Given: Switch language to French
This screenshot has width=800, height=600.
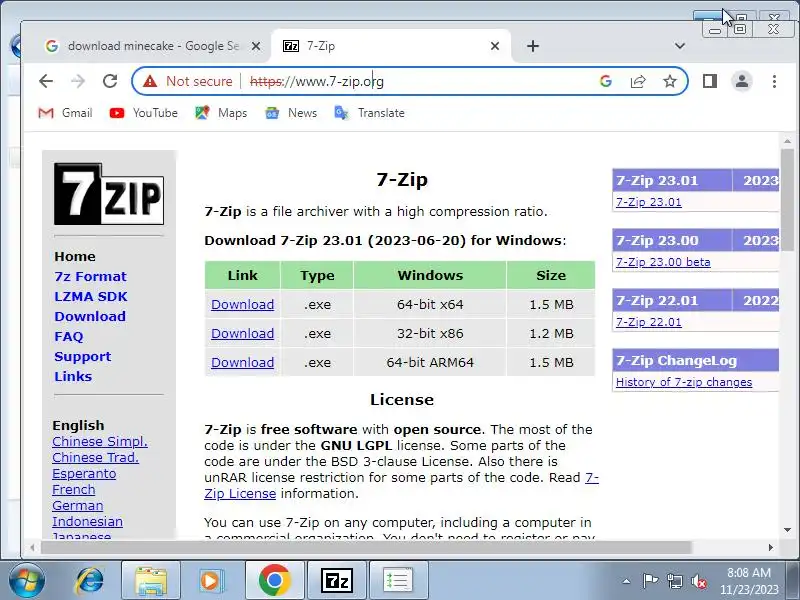Looking at the screenshot, I should pos(73,490).
